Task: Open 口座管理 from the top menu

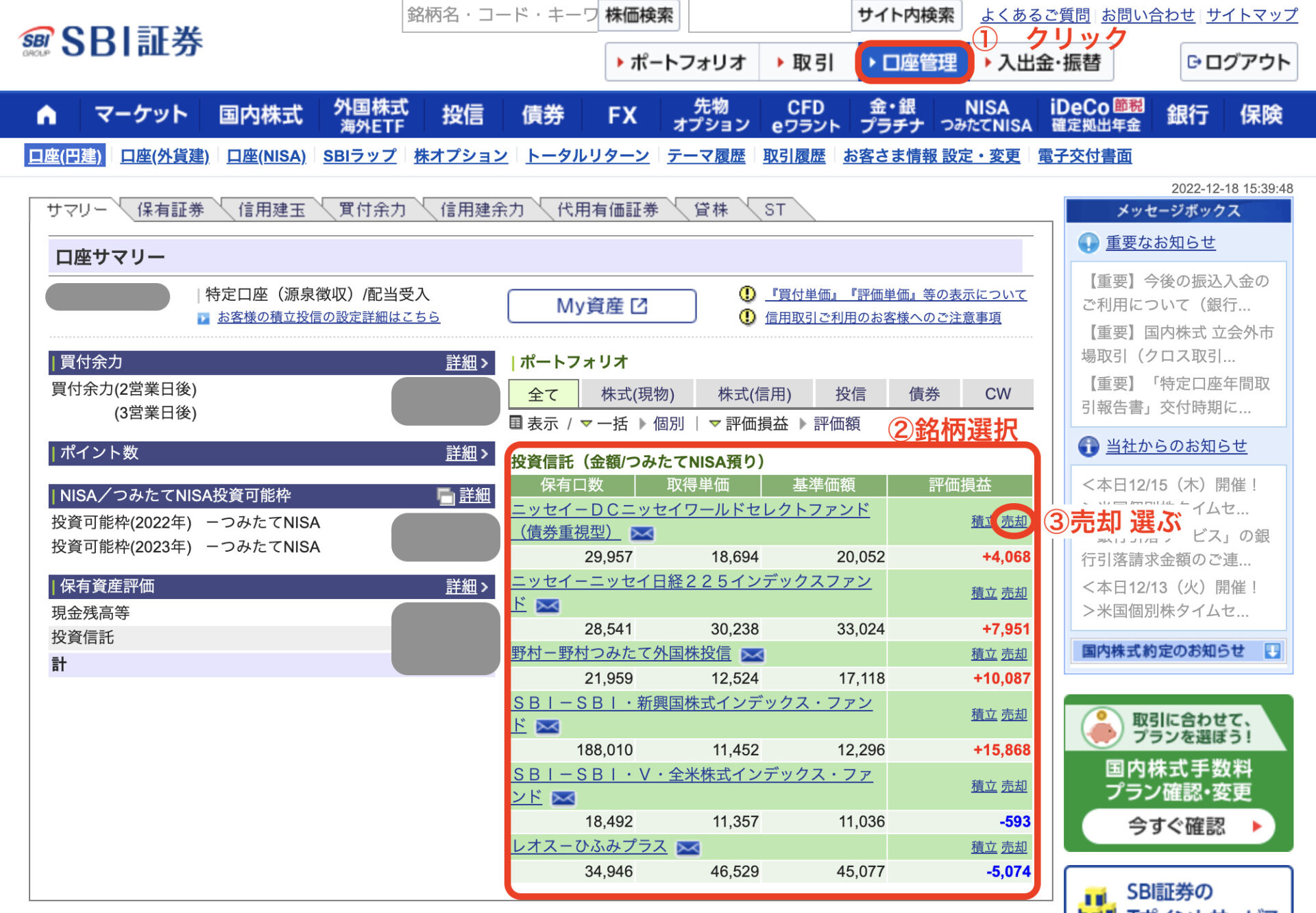Action: (913, 63)
